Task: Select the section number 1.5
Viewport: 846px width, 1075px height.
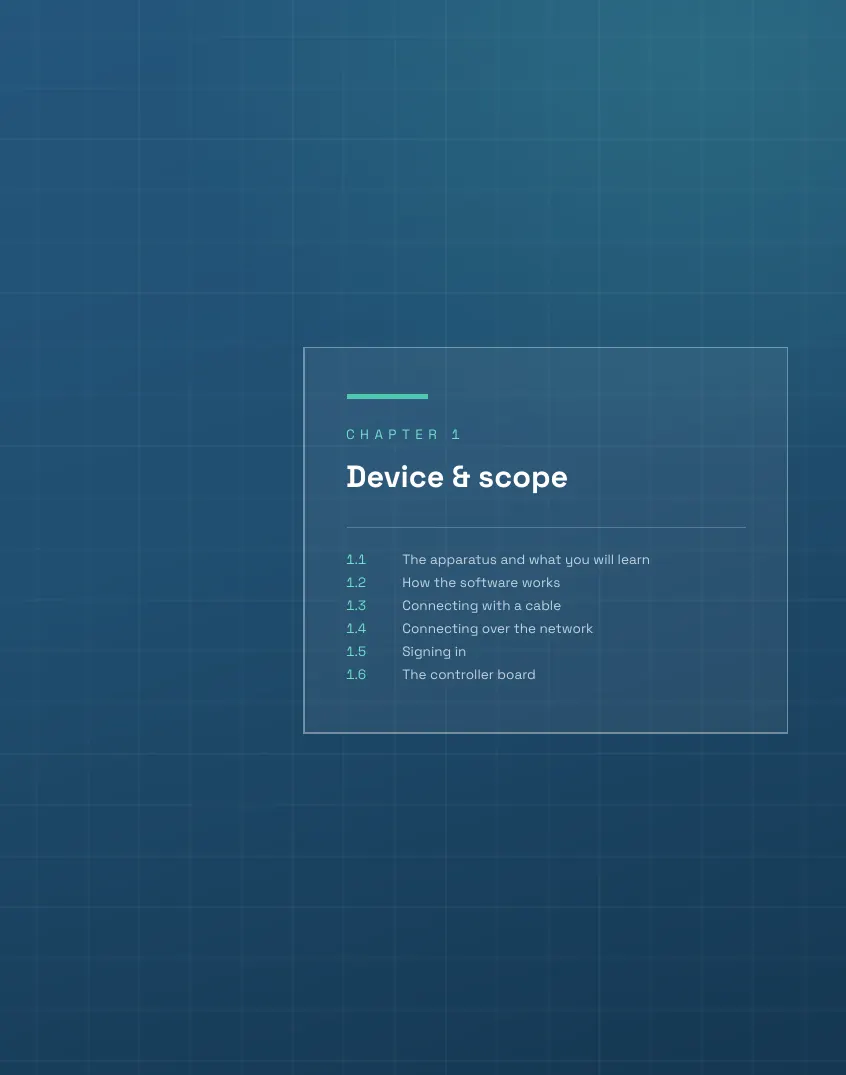Action: [356, 651]
